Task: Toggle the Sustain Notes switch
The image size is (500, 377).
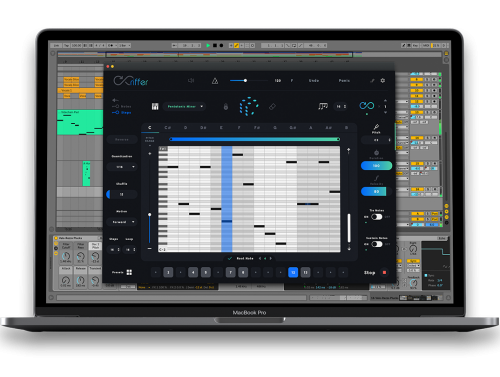Action: coord(376,244)
